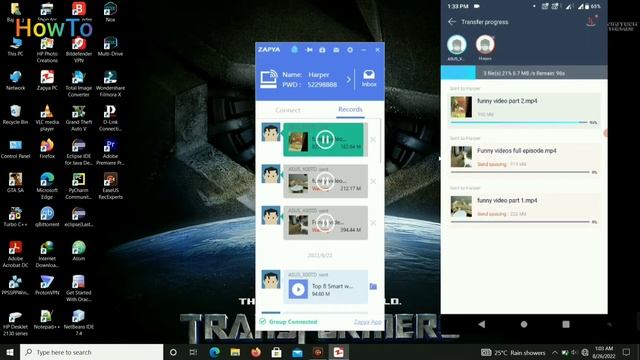Screen dimensions: 640x360
Task: Open Firefox desktop shortcut
Action: coord(47,149)
